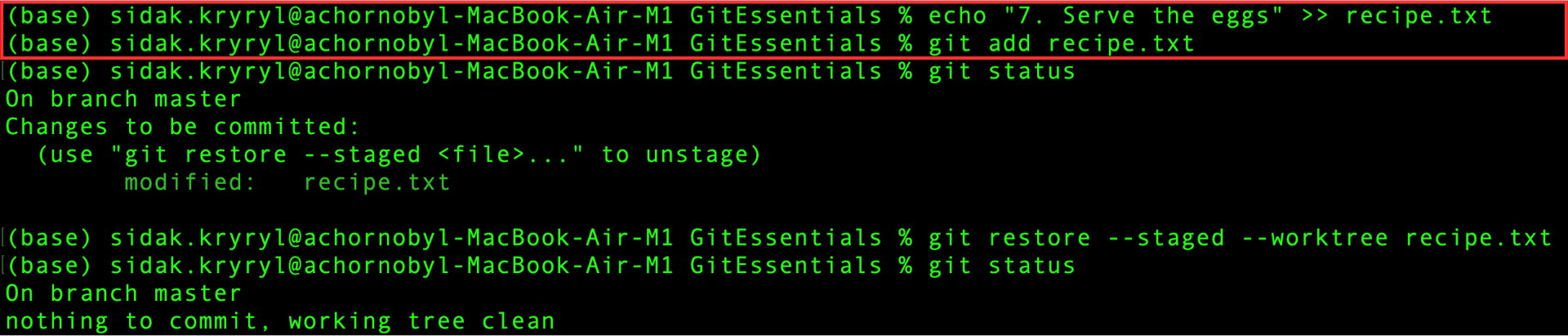Click the quoted "git restore --staged <file>..." hint
1568x336 pixels.
pos(347,155)
